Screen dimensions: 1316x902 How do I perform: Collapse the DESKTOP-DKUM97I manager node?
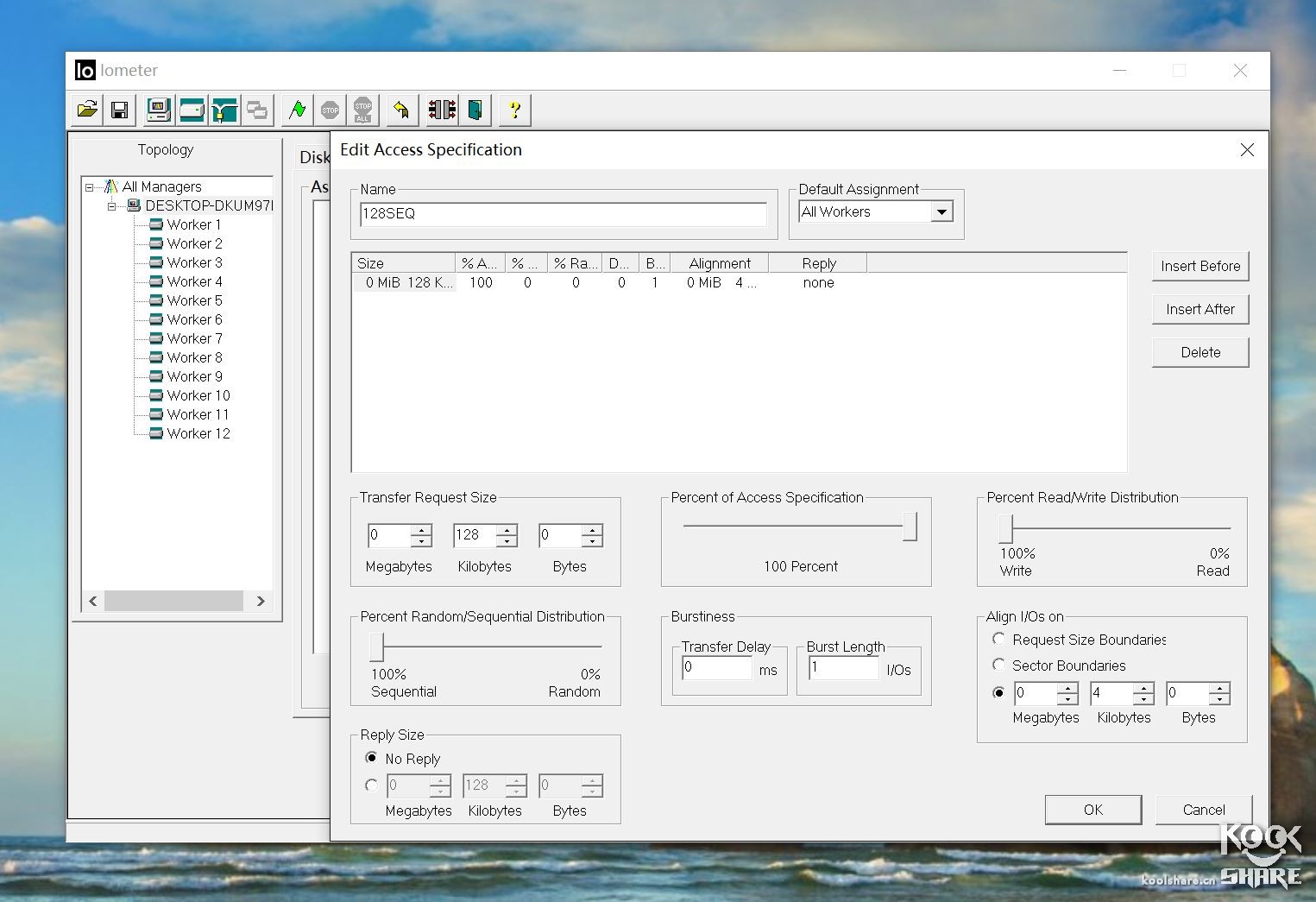111,206
